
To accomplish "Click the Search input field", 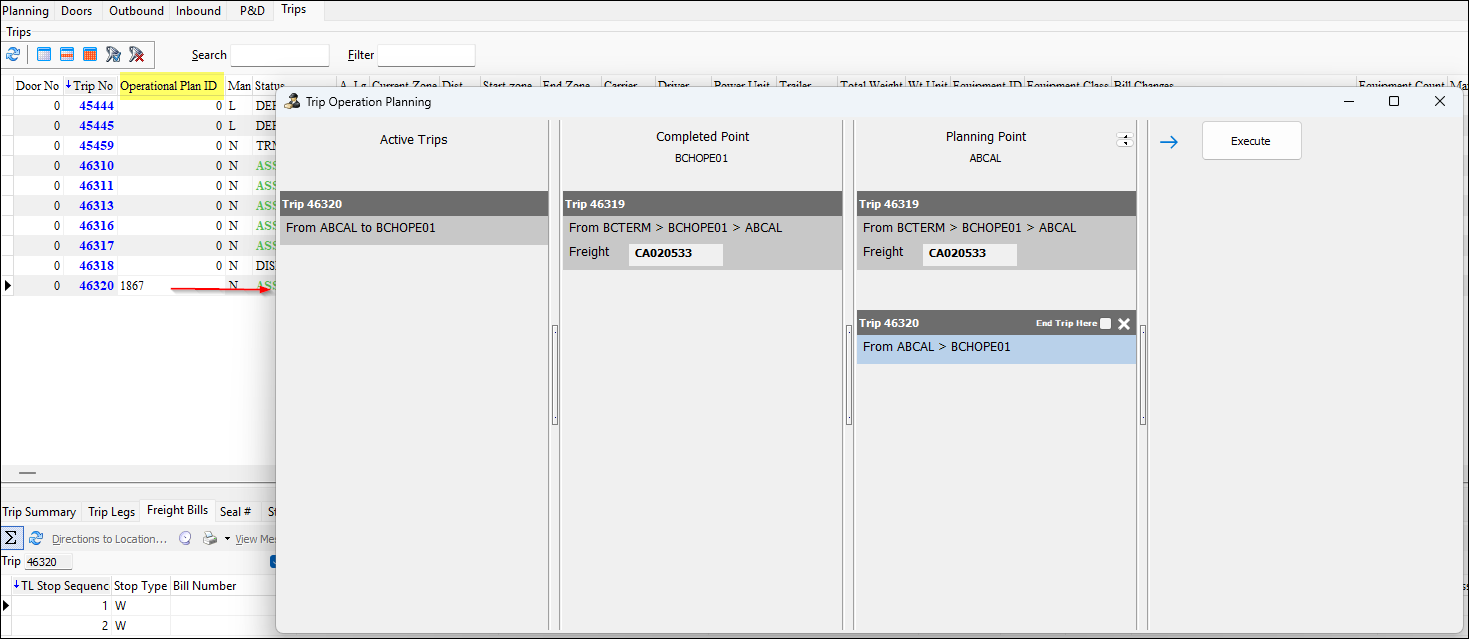I will [280, 55].
